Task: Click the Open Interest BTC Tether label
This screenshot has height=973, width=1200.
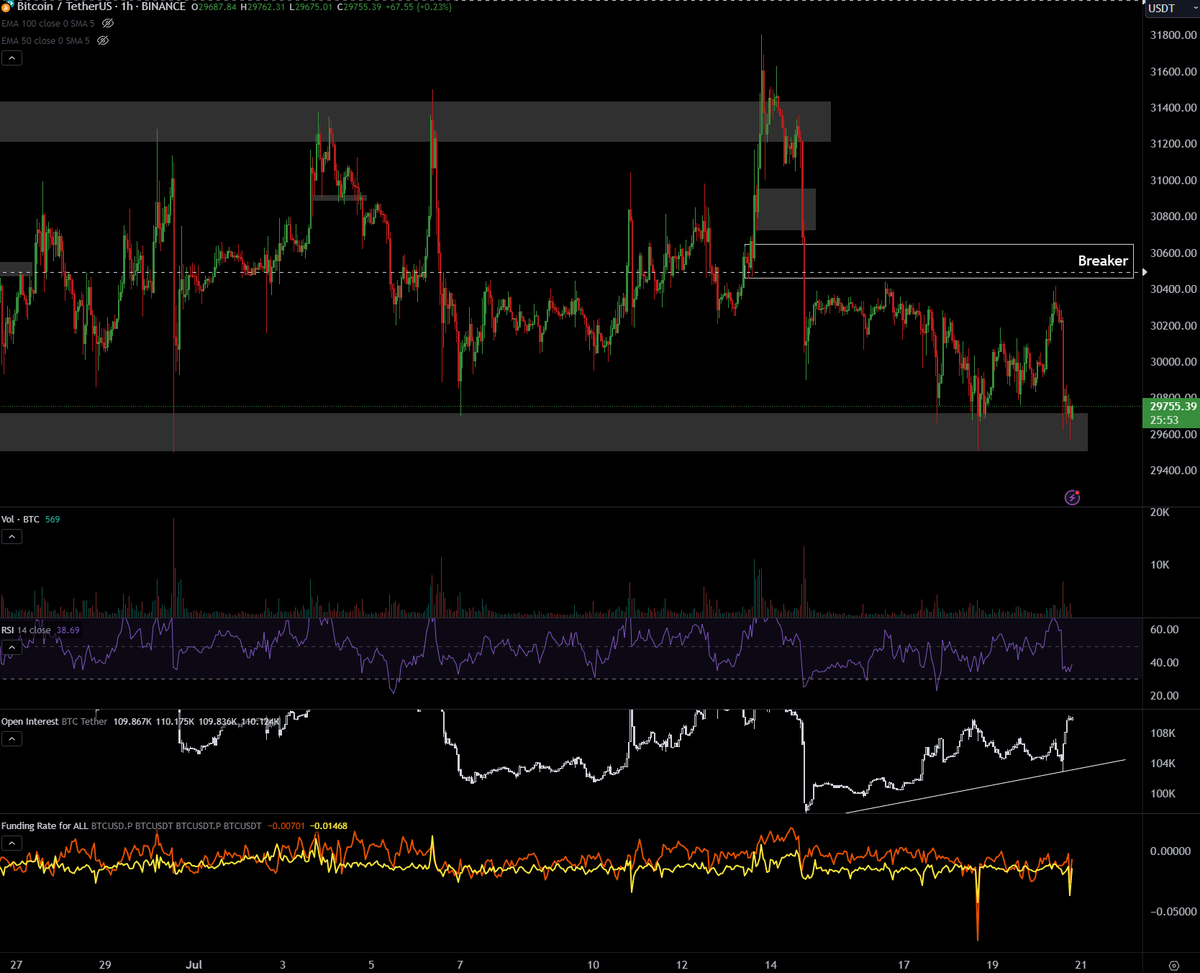Action: (x=55, y=721)
